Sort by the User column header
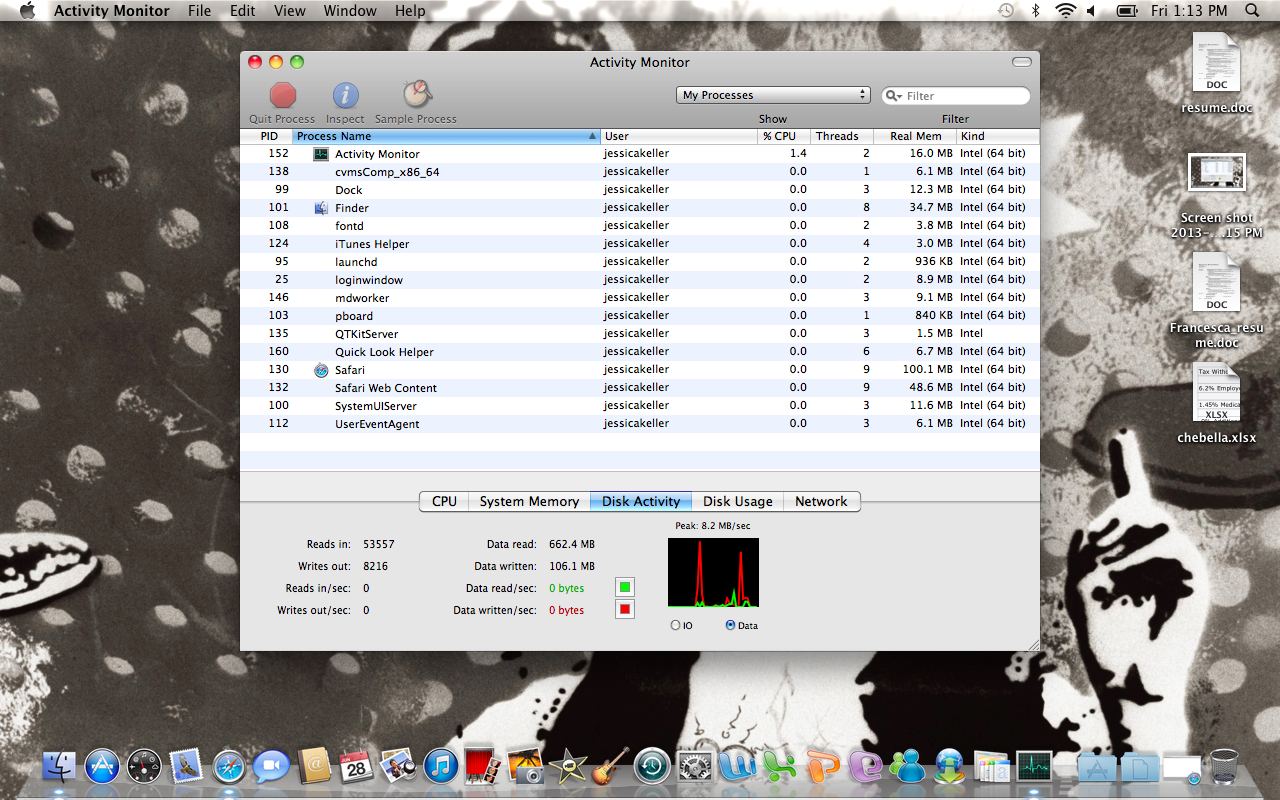Image resolution: width=1280 pixels, height=800 pixels. 679,136
